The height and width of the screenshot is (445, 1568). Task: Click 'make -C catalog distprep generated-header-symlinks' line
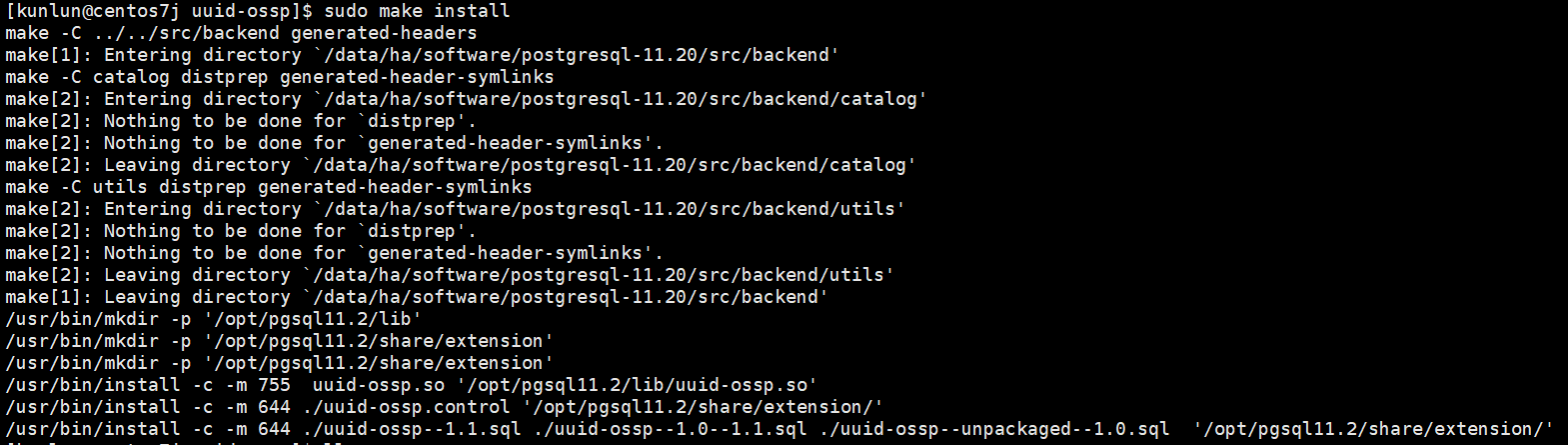(279, 77)
